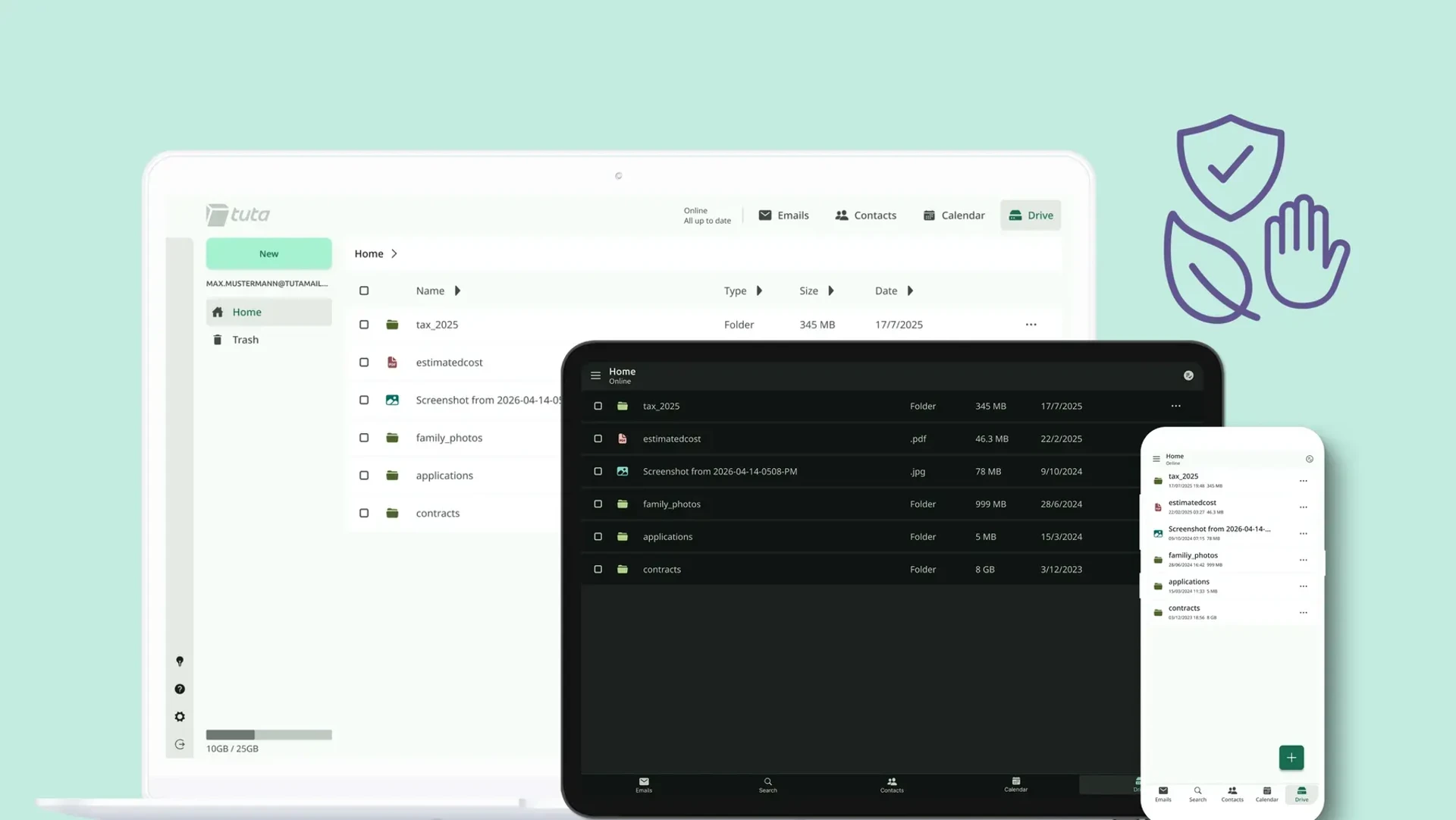Image resolution: width=1456 pixels, height=820 pixels.
Task: Select the checkbox for estimatedcost file
Action: [364, 362]
